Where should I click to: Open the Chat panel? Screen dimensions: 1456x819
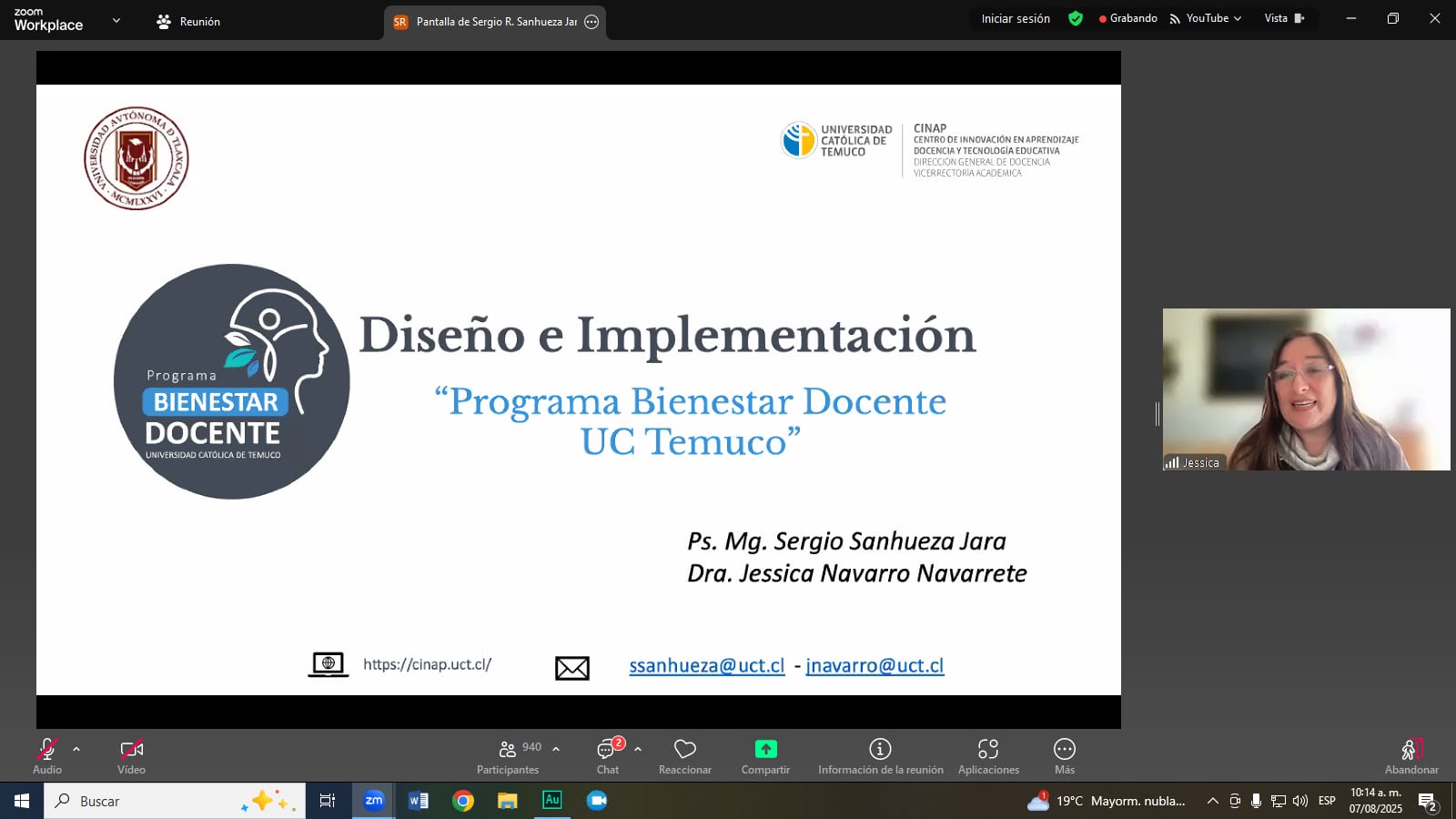[x=607, y=755]
